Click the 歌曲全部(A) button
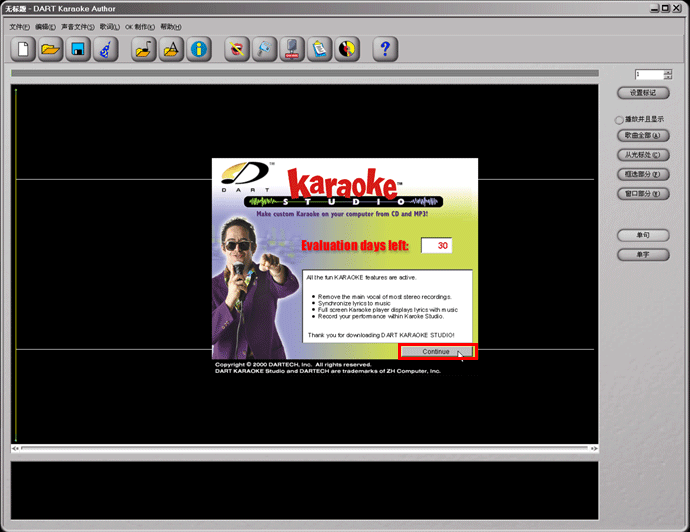690x532 pixels. point(643,136)
